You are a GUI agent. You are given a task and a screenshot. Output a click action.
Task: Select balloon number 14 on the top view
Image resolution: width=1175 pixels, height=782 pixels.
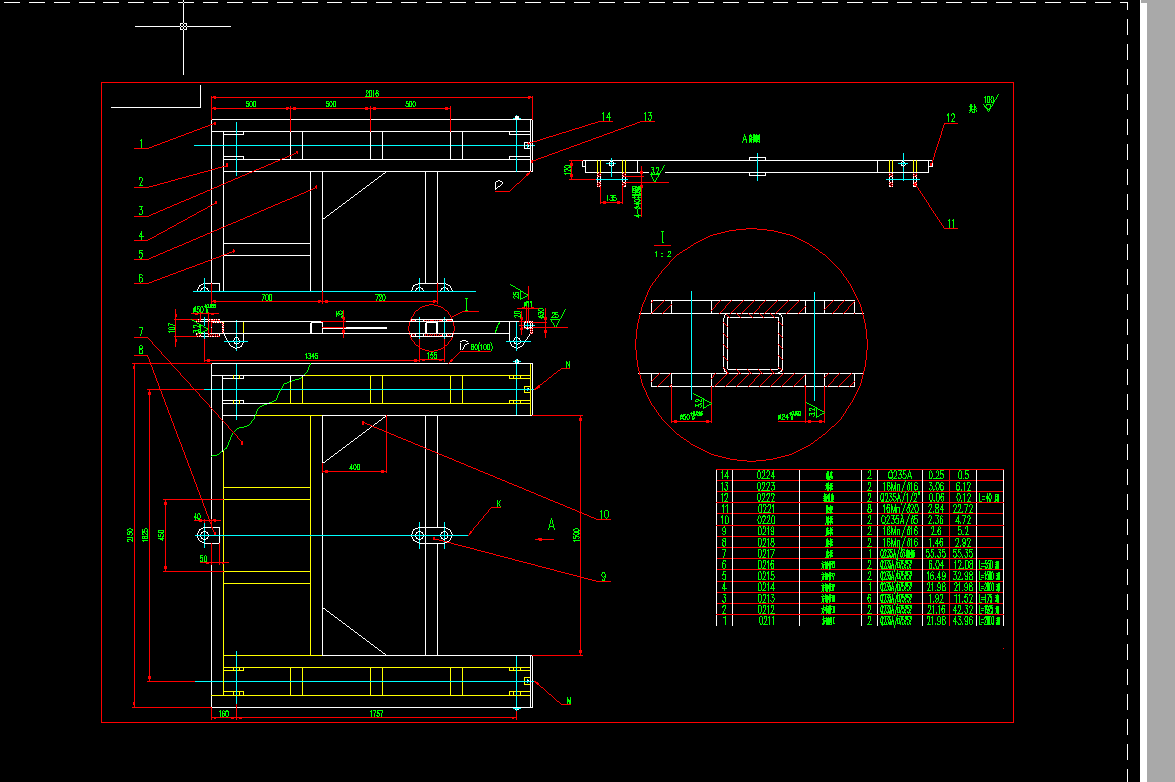click(606, 115)
